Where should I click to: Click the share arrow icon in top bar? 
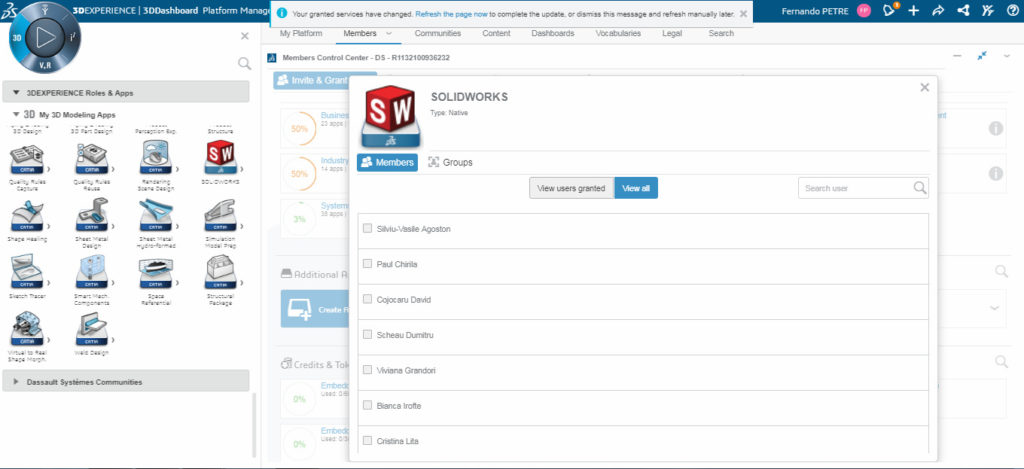[938, 10]
